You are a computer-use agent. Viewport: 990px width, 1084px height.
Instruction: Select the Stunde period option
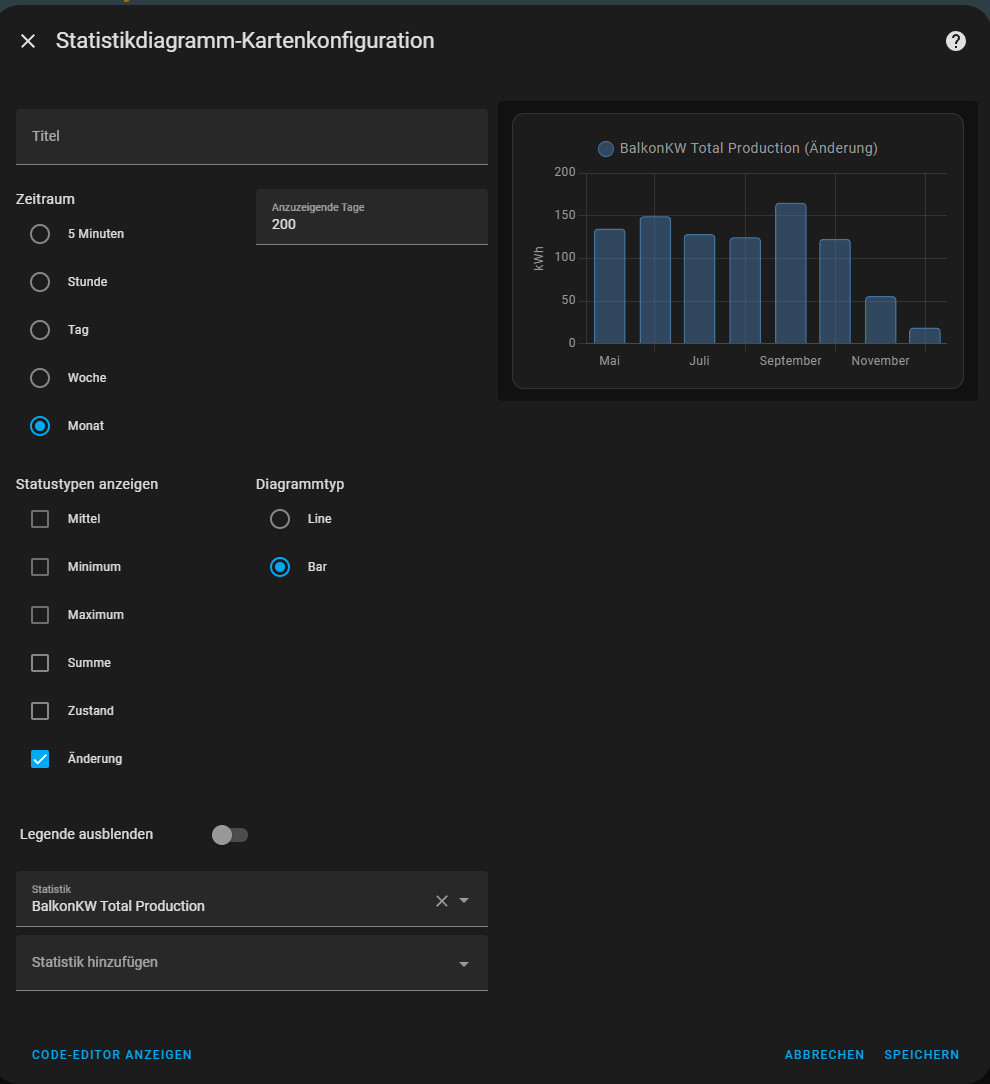tap(40, 282)
